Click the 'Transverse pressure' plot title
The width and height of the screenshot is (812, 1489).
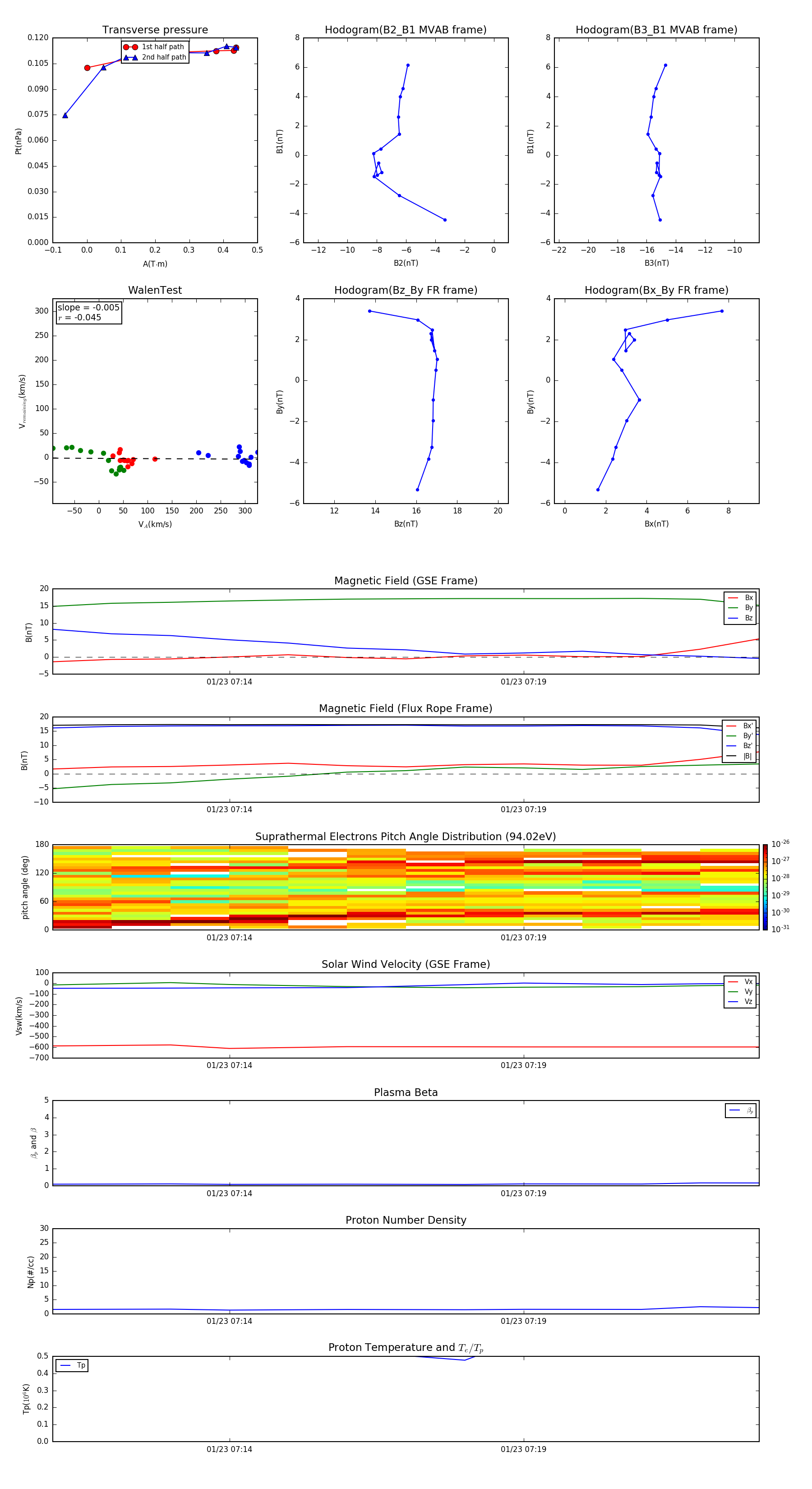(155, 30)
